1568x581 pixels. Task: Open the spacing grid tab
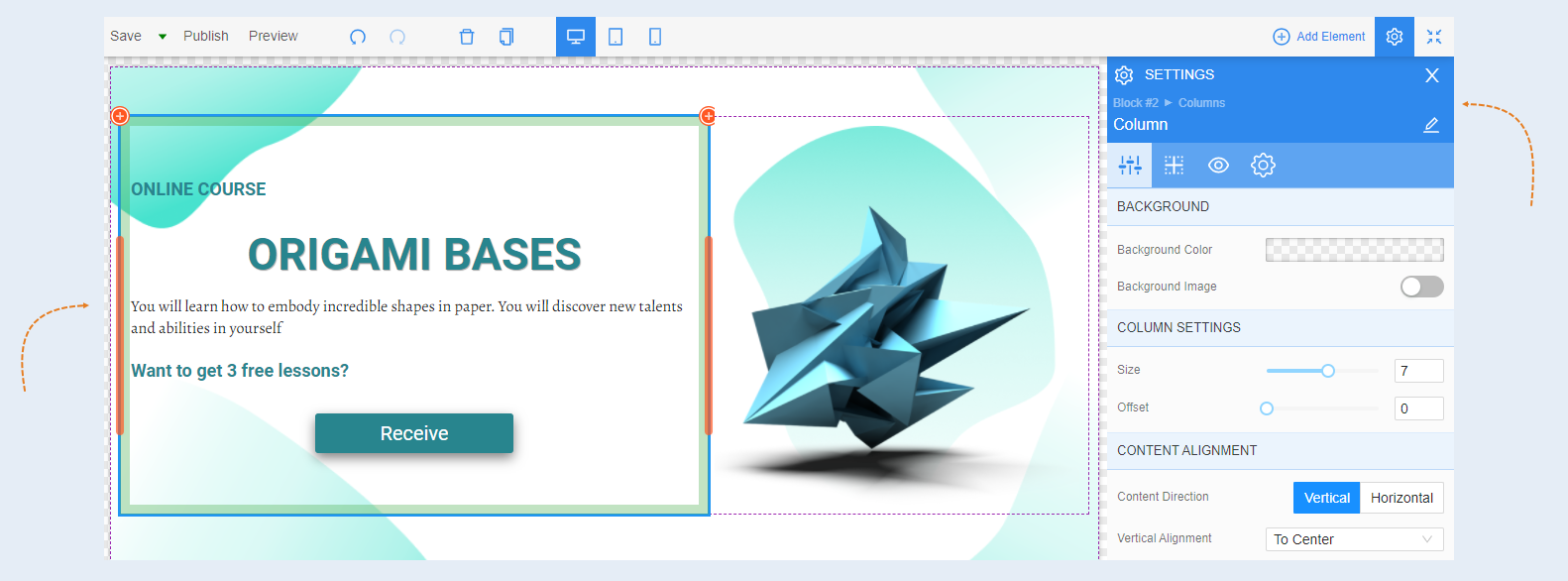click(1175, 166)
